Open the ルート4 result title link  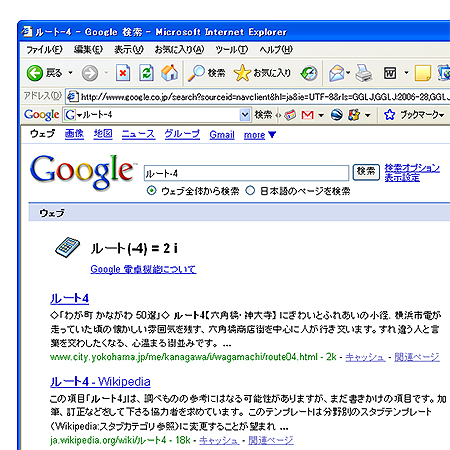[x=69, y=298]
